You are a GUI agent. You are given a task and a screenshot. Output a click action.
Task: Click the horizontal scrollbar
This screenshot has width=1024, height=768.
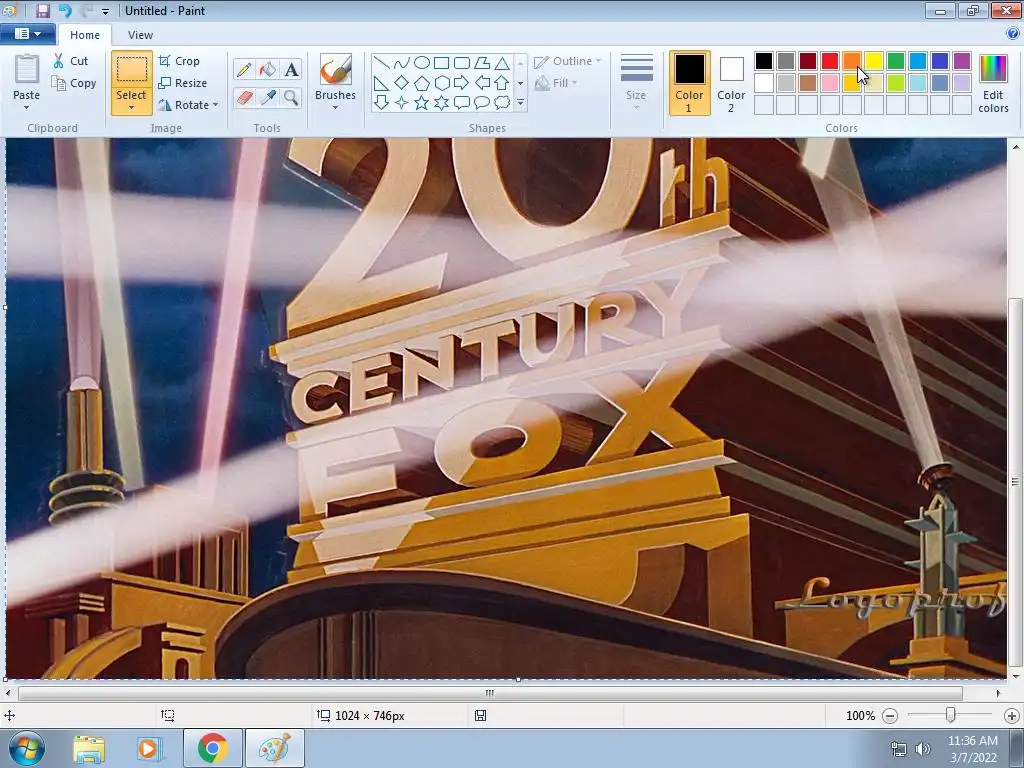[490, 693]
